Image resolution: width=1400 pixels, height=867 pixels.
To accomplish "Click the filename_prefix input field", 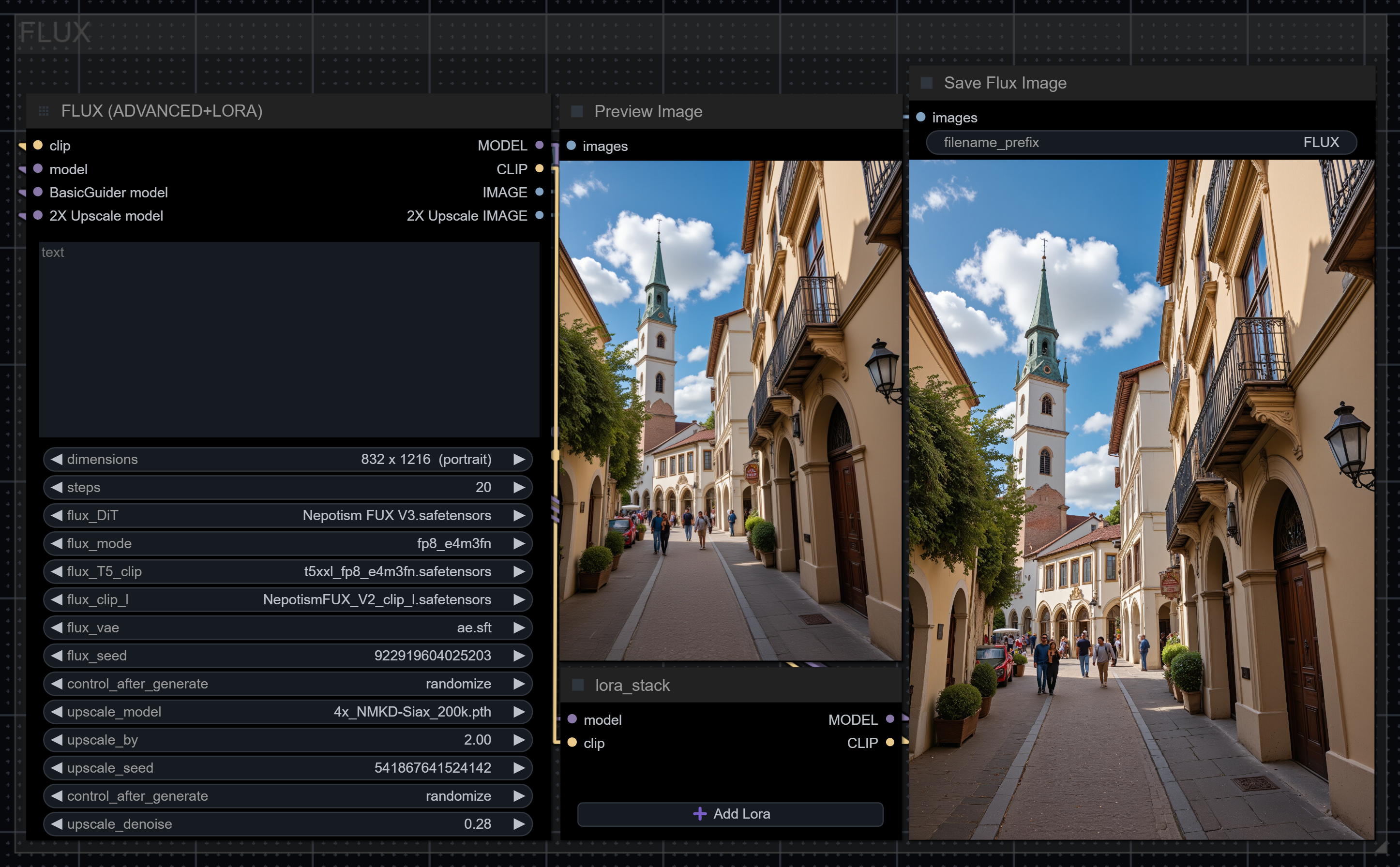I will (1141, 142).
